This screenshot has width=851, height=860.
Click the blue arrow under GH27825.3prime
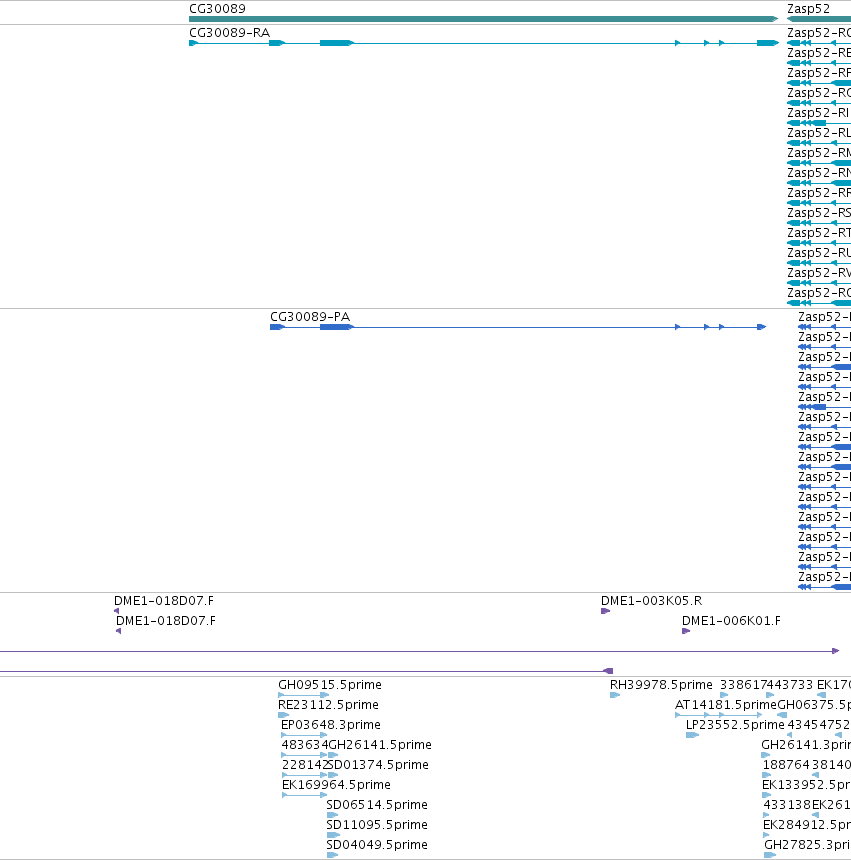[770, 855]
